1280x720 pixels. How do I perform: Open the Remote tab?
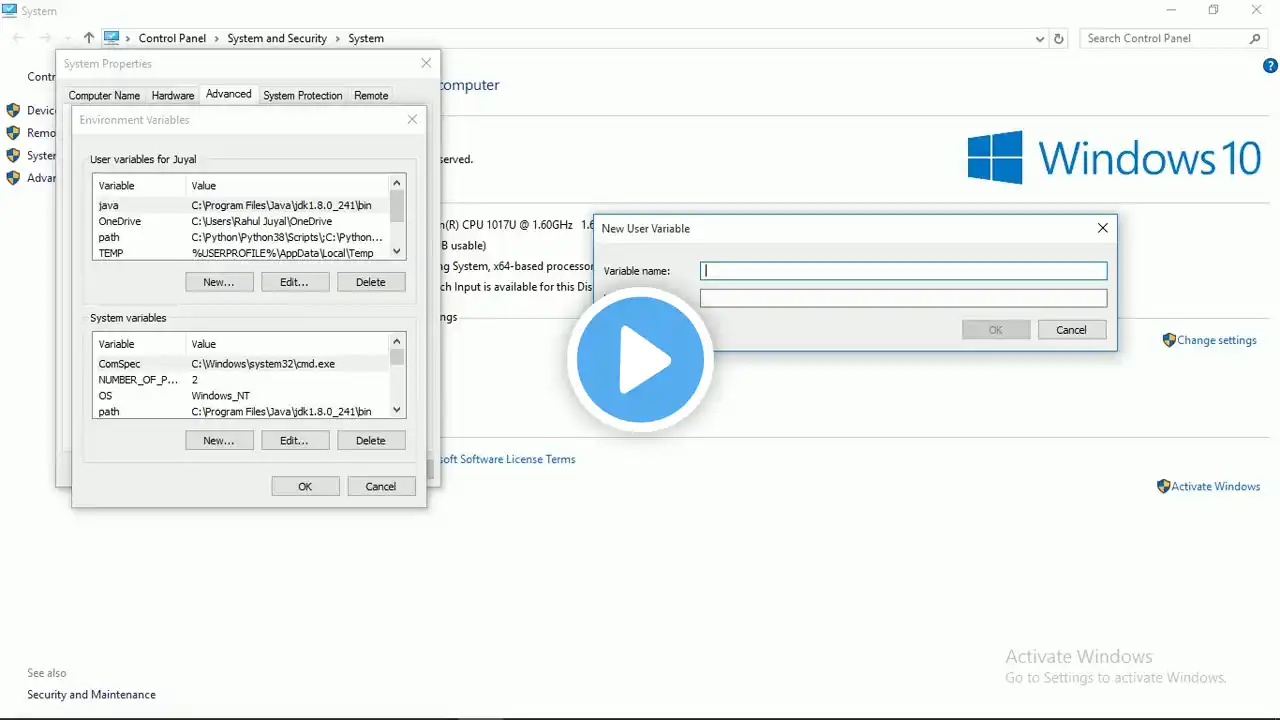tap(371, 96)
